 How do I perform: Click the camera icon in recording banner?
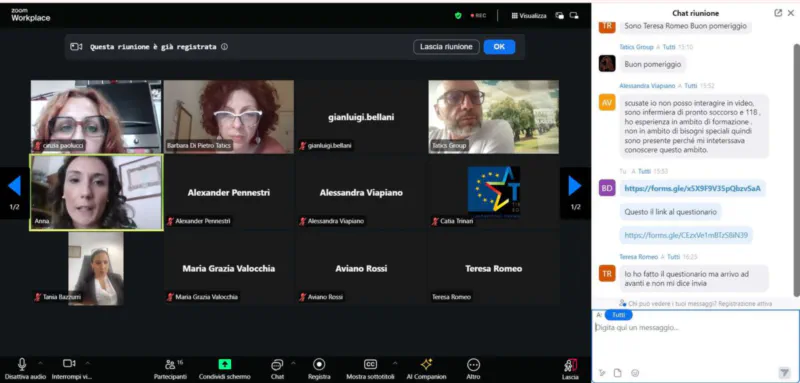(76, 47)
